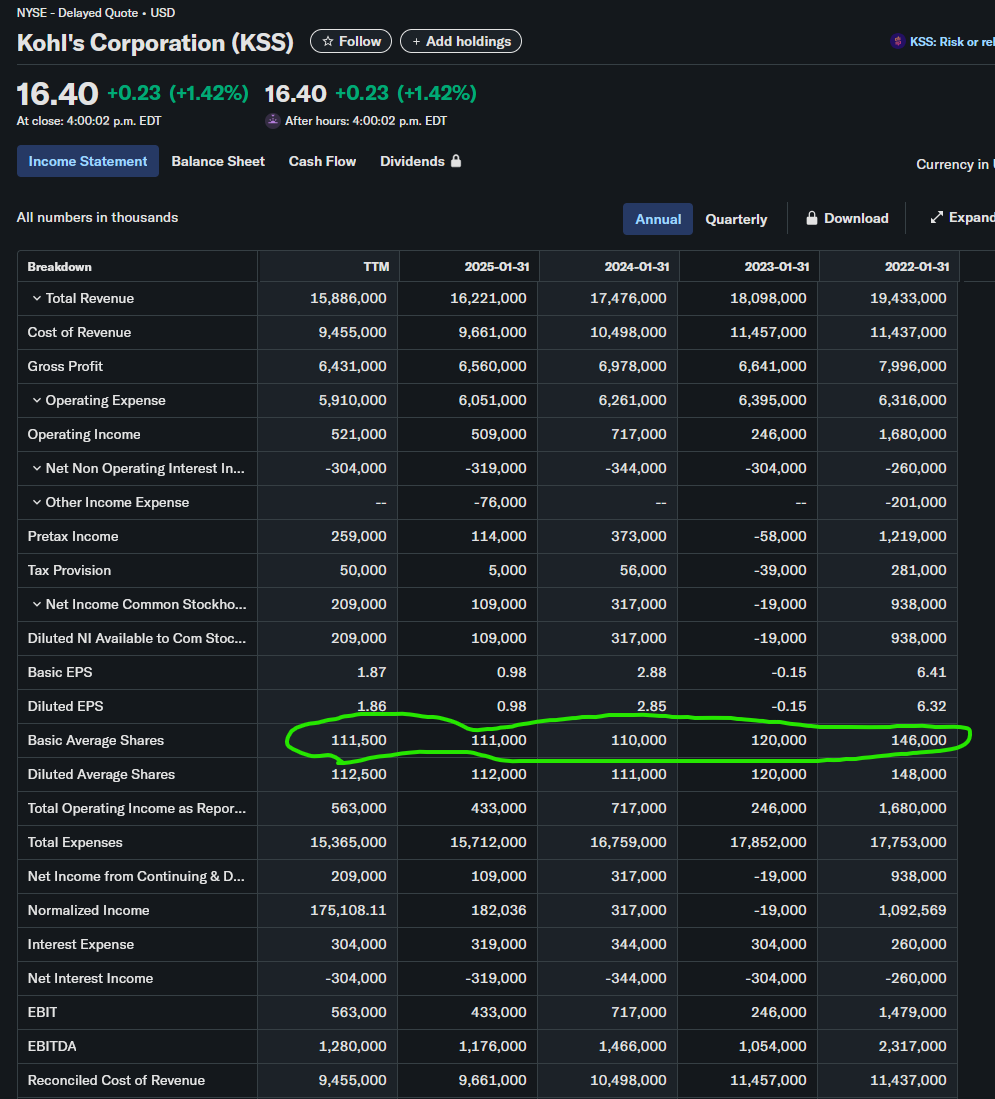Click the All numbers in thousands note
995x1099 pixels.
click(x=97, y=217)
